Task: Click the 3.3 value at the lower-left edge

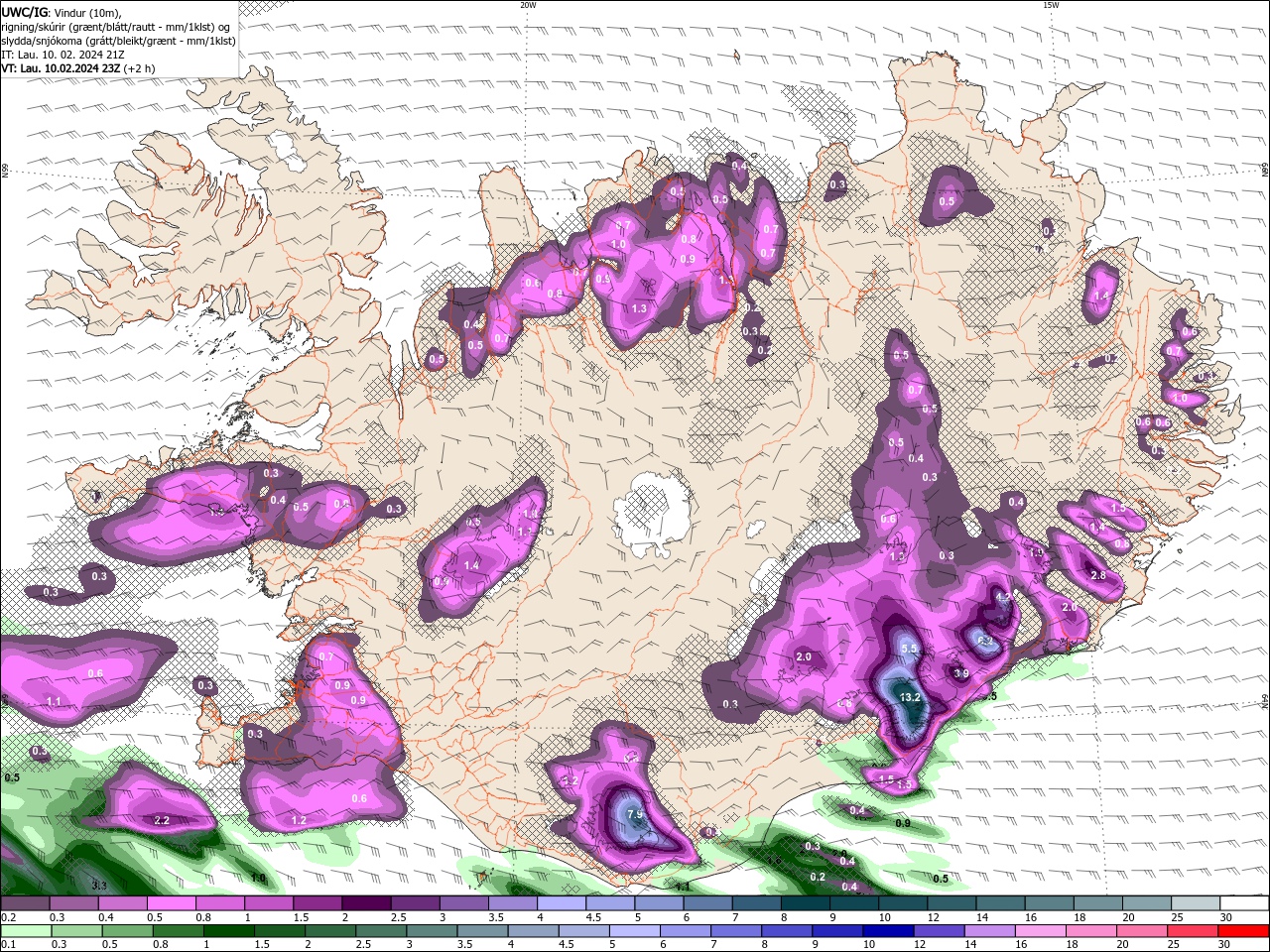Action: pos(99,885)
